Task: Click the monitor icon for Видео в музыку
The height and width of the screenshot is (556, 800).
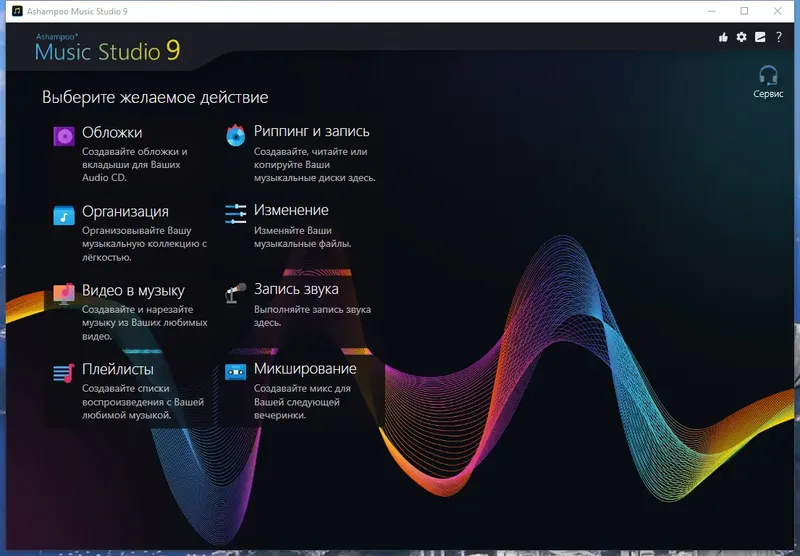Action: [64, 294]
